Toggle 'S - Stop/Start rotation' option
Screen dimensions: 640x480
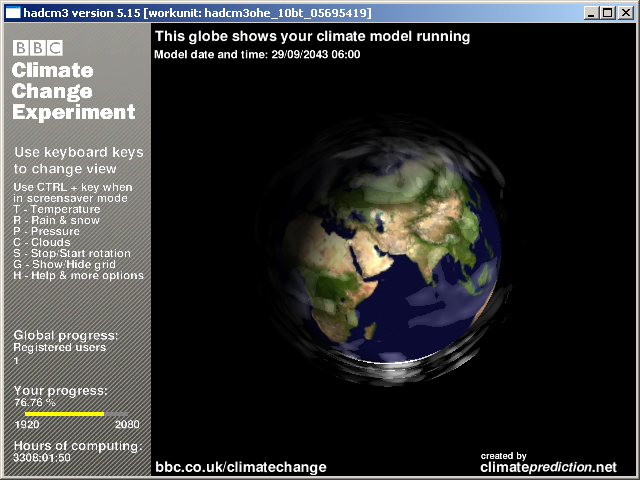pyautogui.click(x=72, y=253)
